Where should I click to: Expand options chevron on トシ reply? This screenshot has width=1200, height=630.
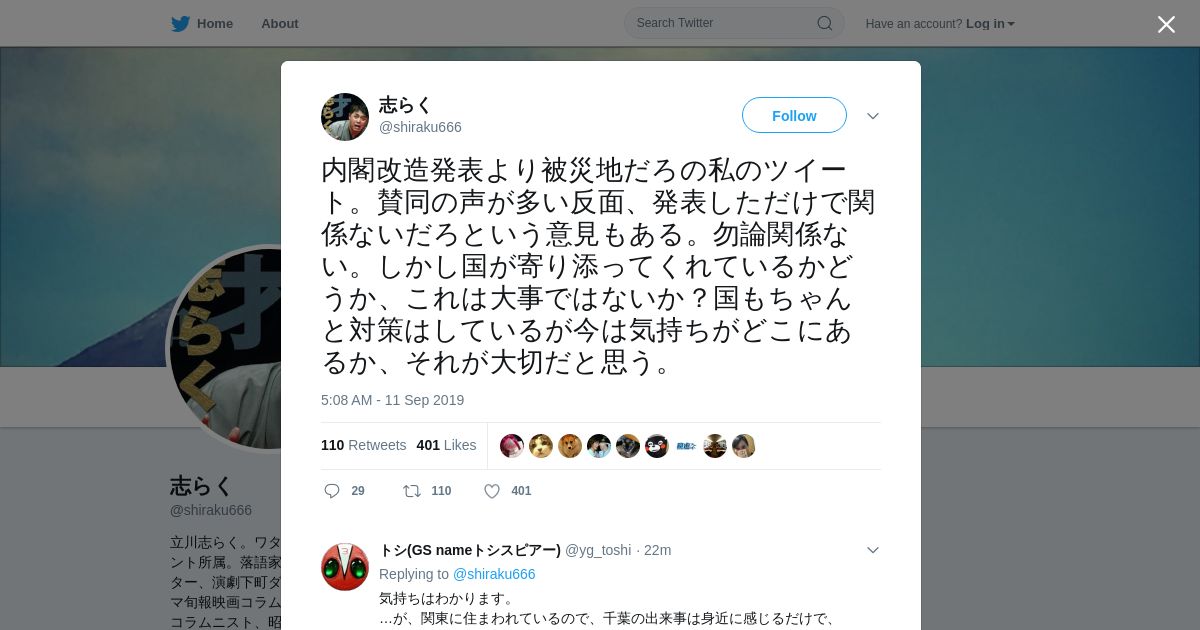tap(873, 550)
